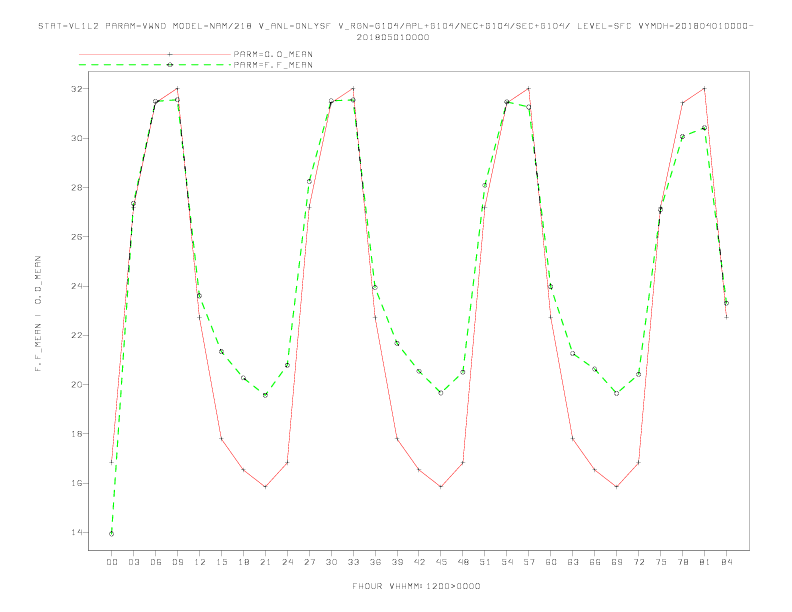Click x-axis forecast hour label 51
The image size is (792, 612).
(x=485, y=562)
